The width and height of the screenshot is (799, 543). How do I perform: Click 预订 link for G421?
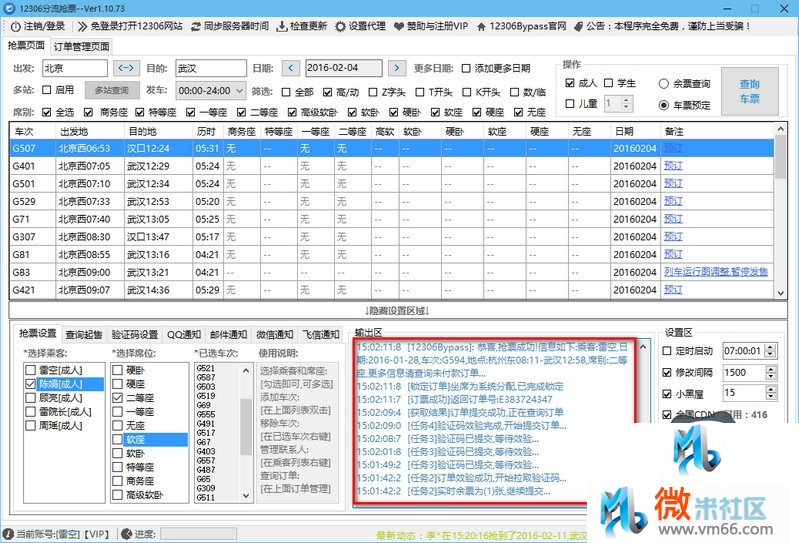[673, 289]
